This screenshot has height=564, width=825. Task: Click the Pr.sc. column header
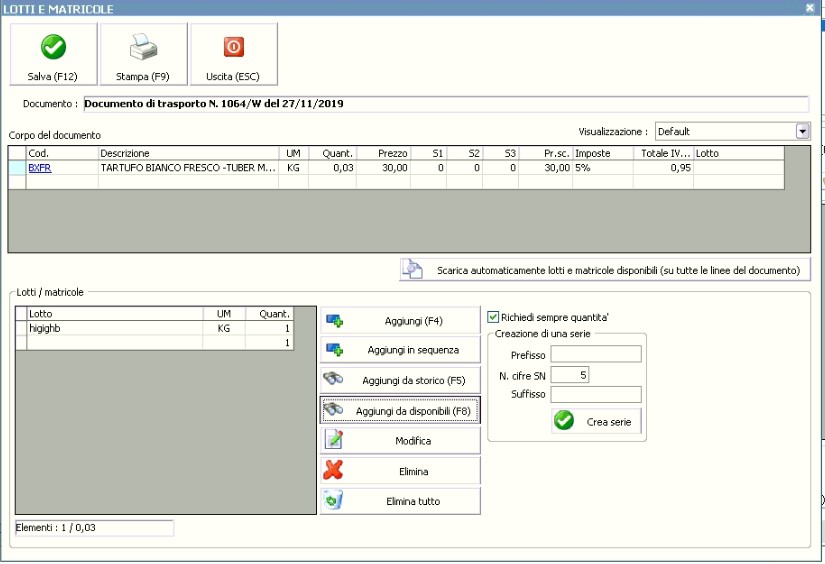(545, 153)
